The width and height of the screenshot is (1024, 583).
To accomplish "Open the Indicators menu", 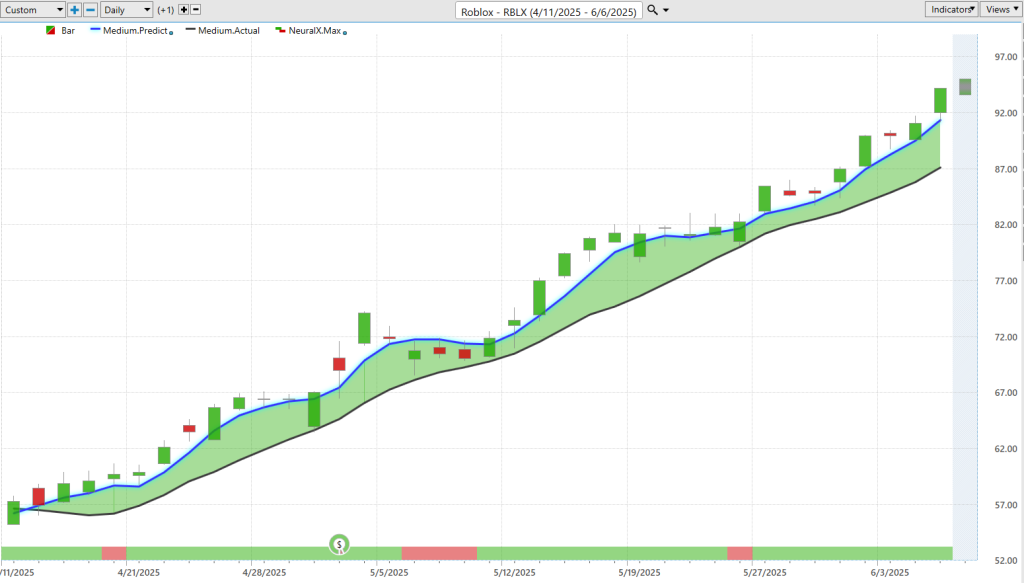I will [952, 9].
